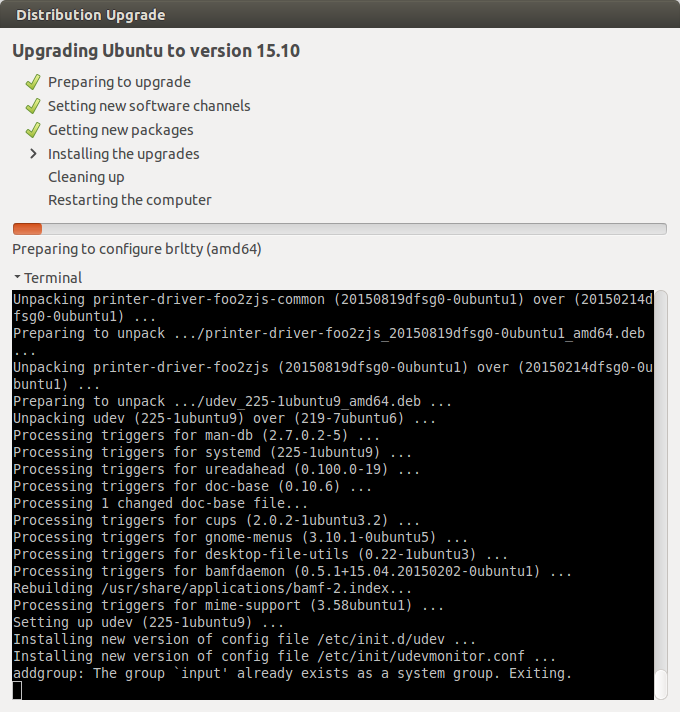
Task: Click the Setting up udev (225-1ubuntu9) line
Action: click(148, 623)
